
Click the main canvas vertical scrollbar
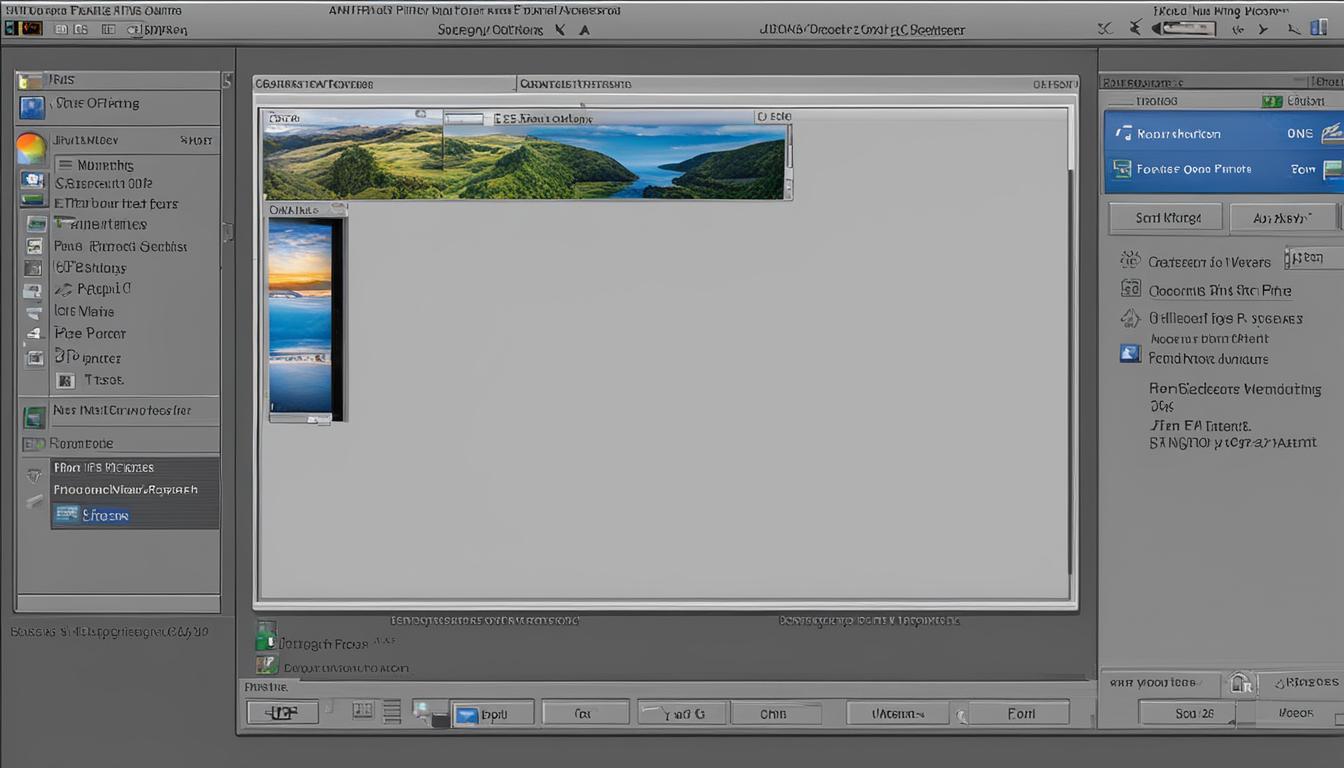tap(1072, 340)
